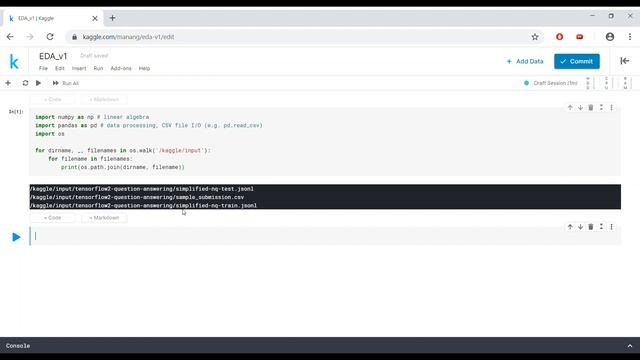The height and width of the screenshot is (360, 640).
Task: Click the Draft saved status text
Action: pyautogui.click(x=94, y=56)
